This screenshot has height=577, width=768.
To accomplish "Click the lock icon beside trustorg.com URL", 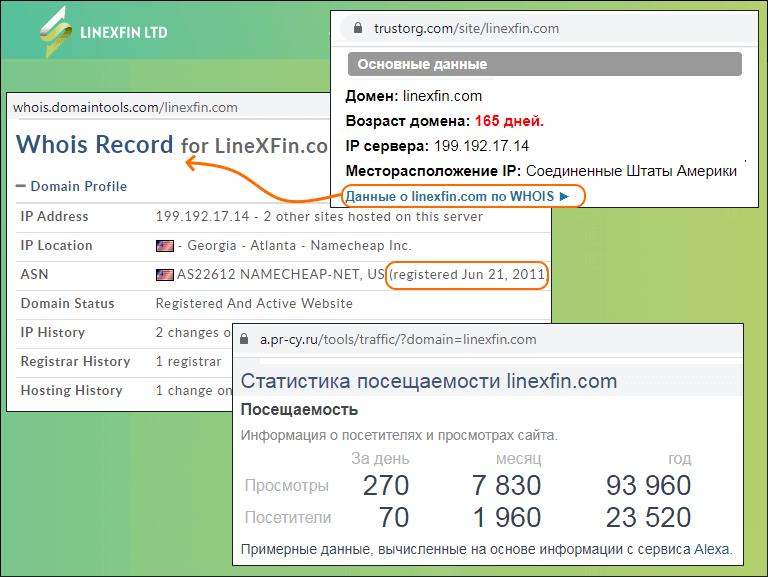I will coord(348,27).
